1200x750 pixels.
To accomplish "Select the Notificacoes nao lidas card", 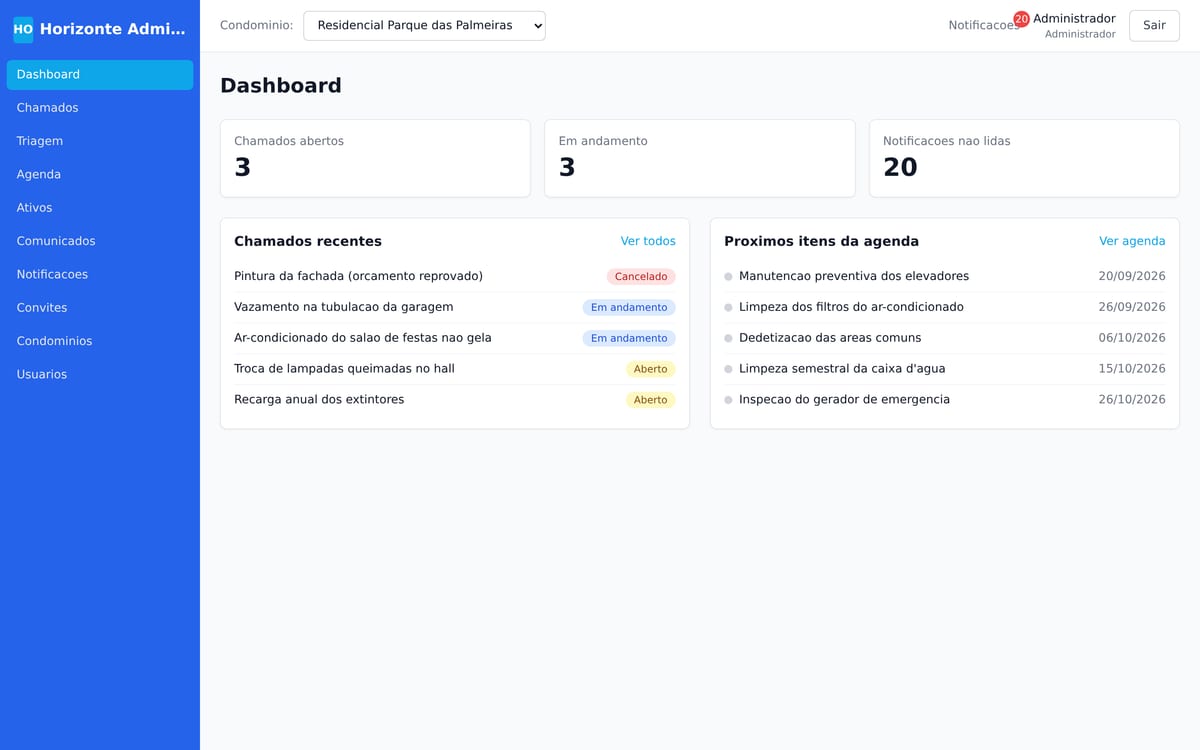I will [x=1024, y=158].
